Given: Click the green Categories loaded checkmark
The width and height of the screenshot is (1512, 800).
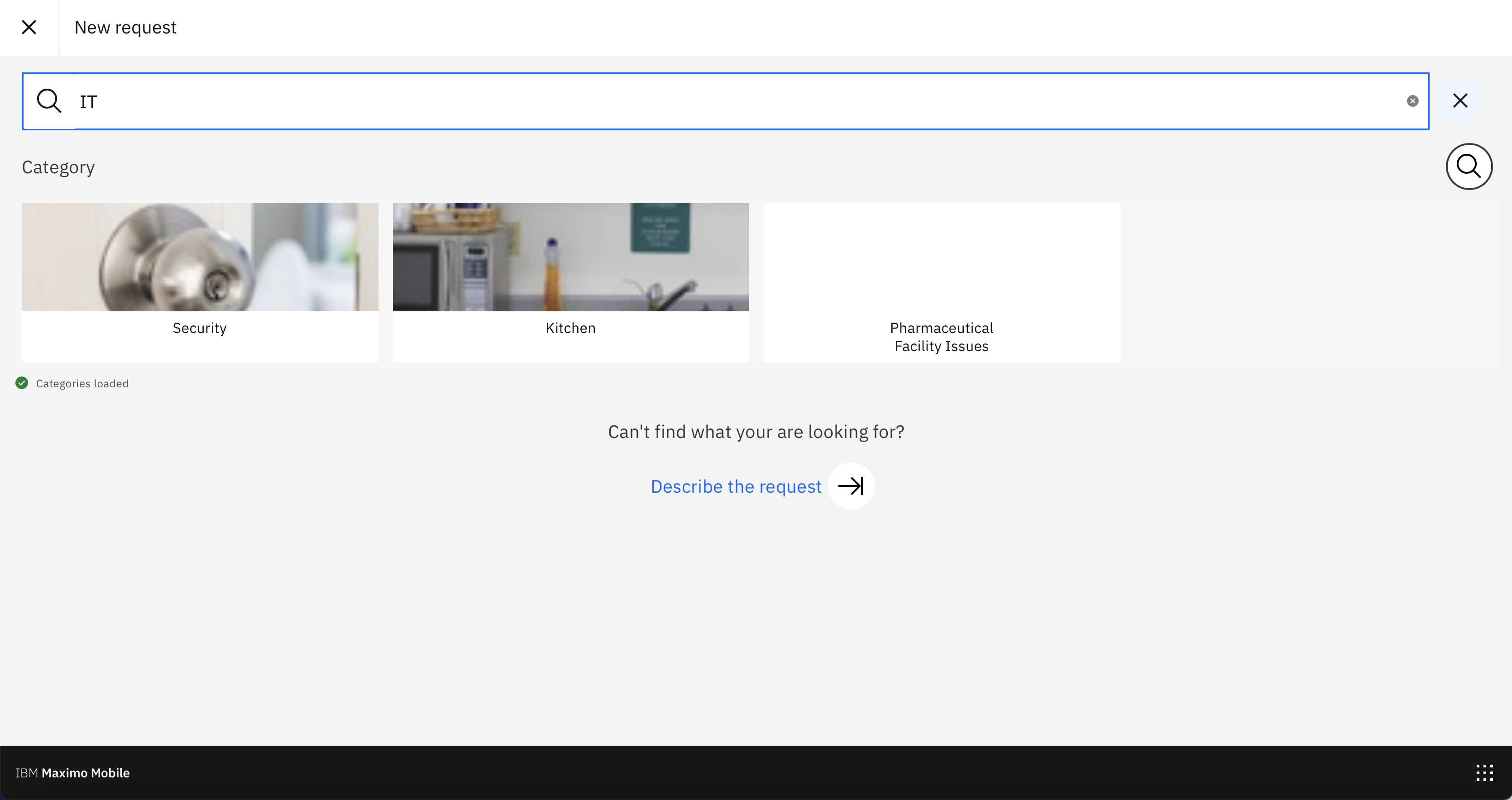Looking at the screenshot, I should pyautogui.click(x=22, y=383).
